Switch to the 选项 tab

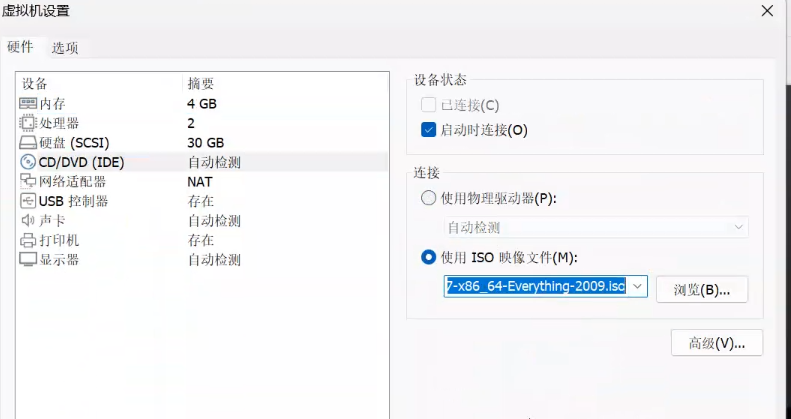coord(65,47)
